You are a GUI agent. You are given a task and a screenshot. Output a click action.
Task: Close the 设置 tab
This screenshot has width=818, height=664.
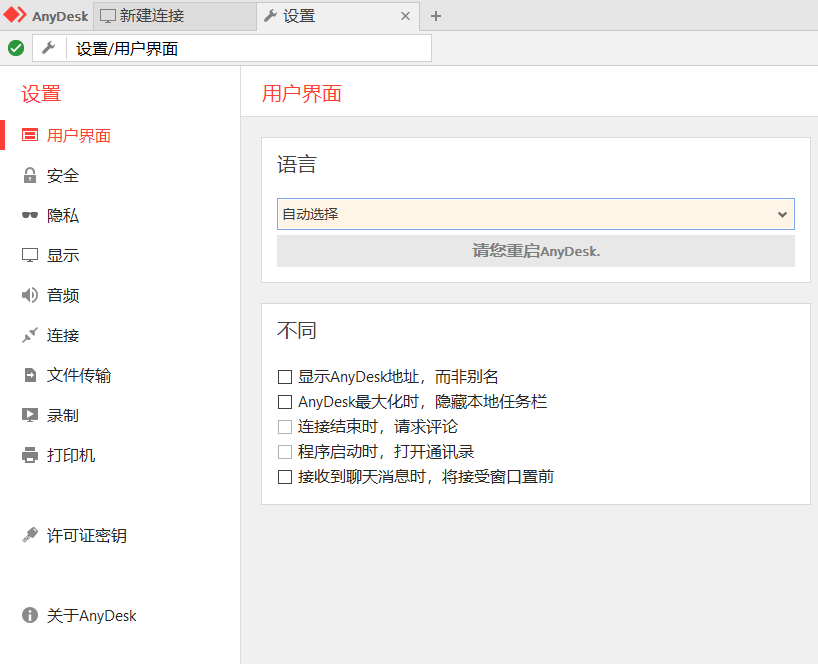(405, 16)
